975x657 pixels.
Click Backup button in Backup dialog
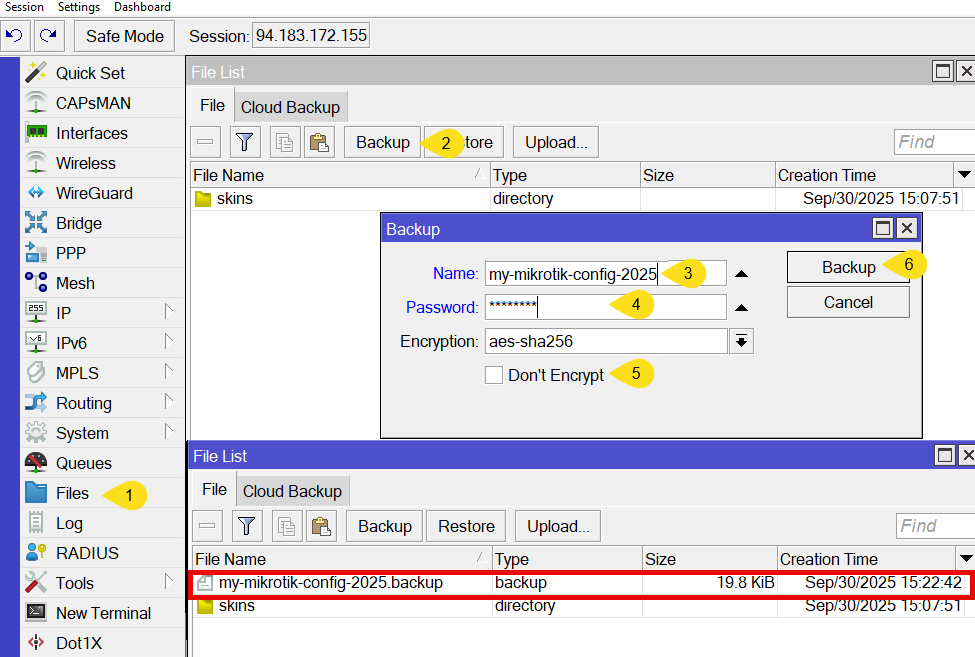coord(848,267)
